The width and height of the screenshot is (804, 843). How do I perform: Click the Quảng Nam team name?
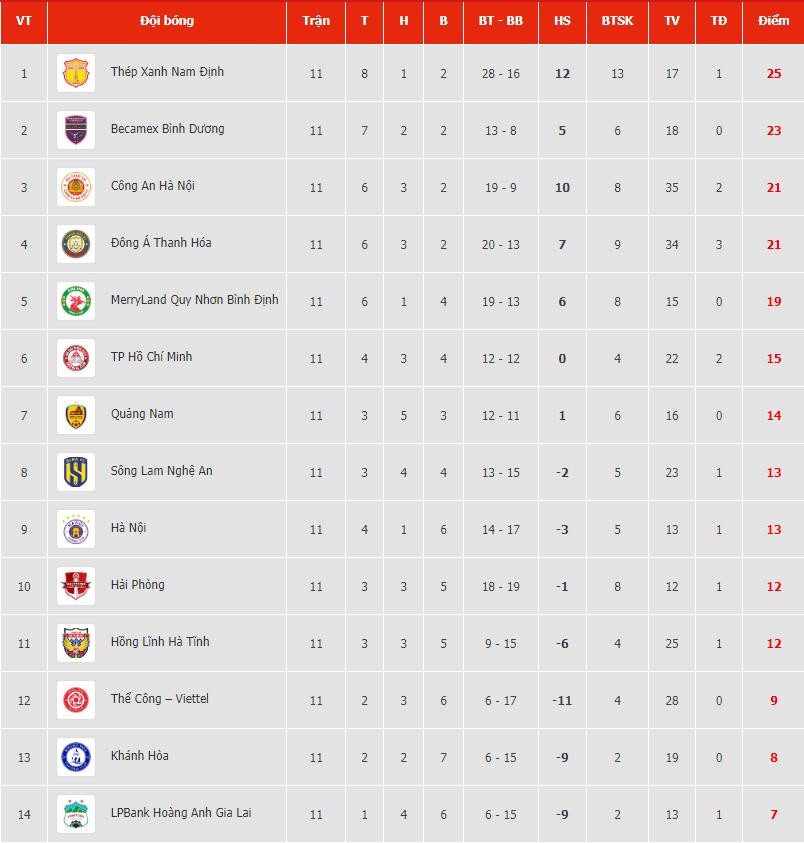click(142, 414)
